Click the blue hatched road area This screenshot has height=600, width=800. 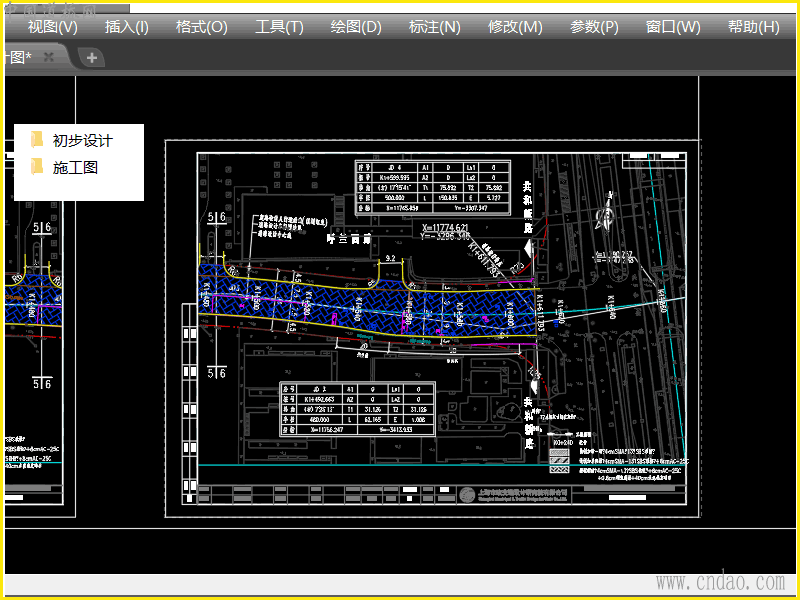(367, 309)
